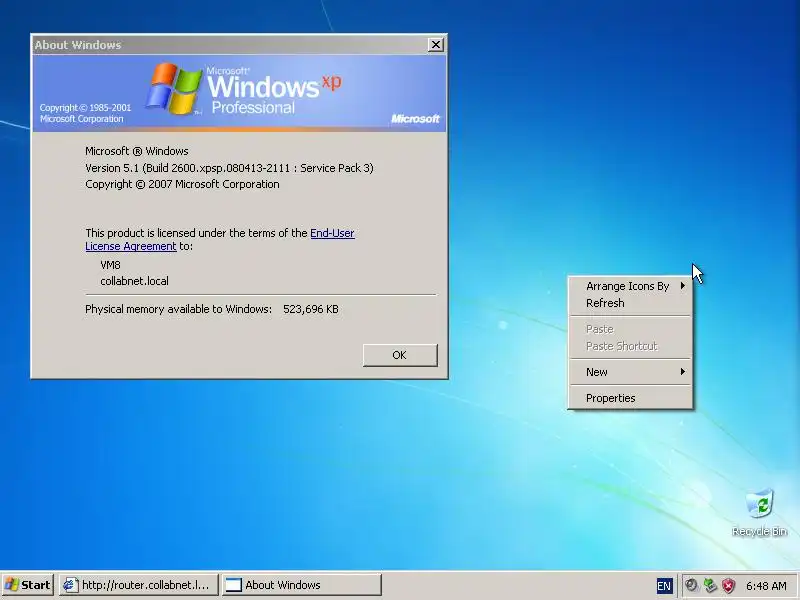This screenshot has height=600, width=800.
Task: Click the Safely Remove Hardware tray icon
Action: click(710, 585)
